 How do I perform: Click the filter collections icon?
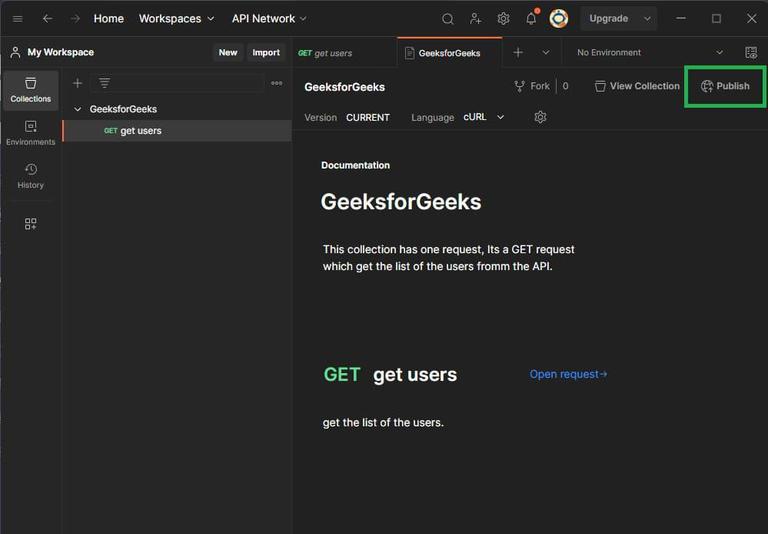[x=104, y=83]
